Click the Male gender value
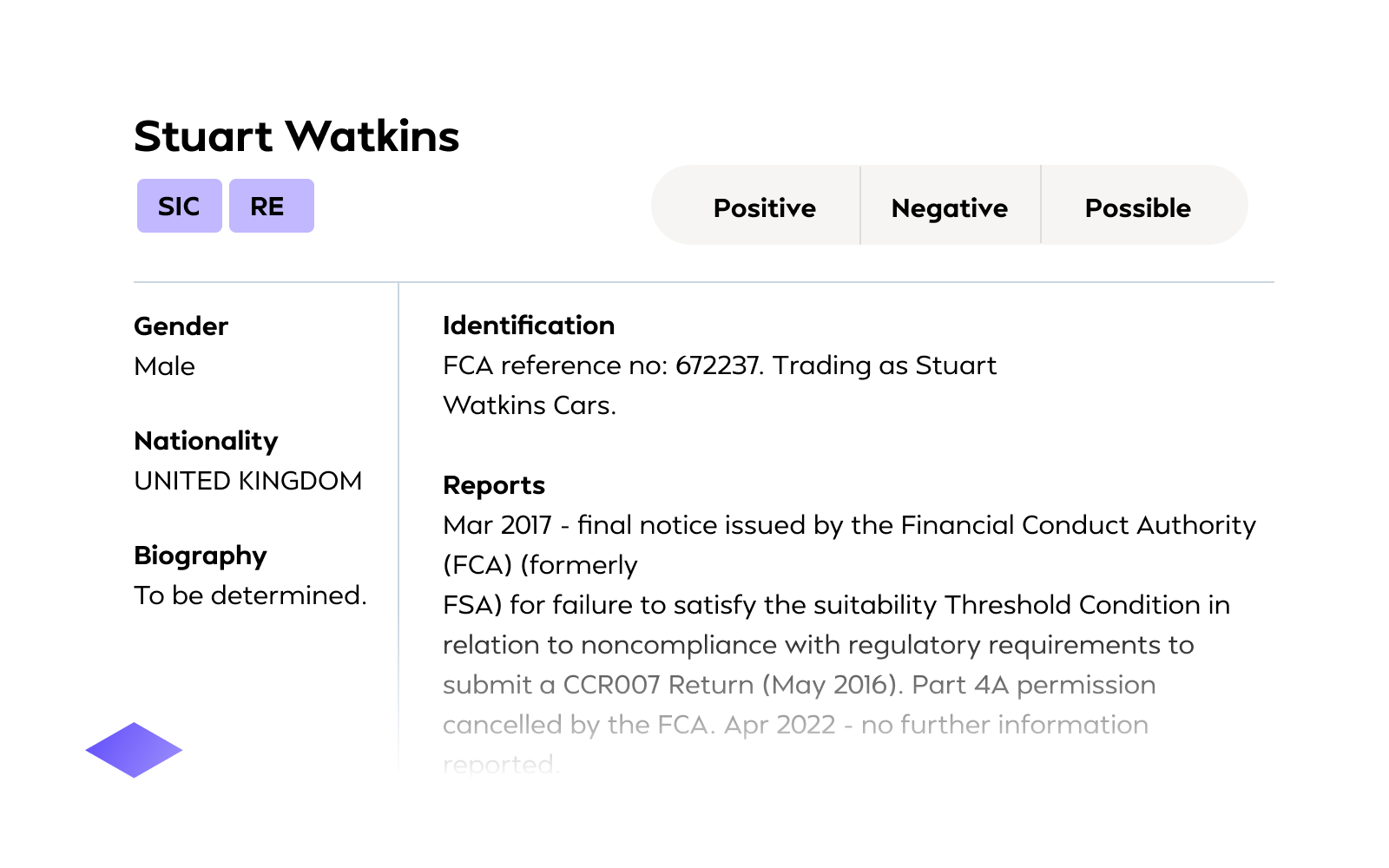1389x868 pixels. point(164,366)
